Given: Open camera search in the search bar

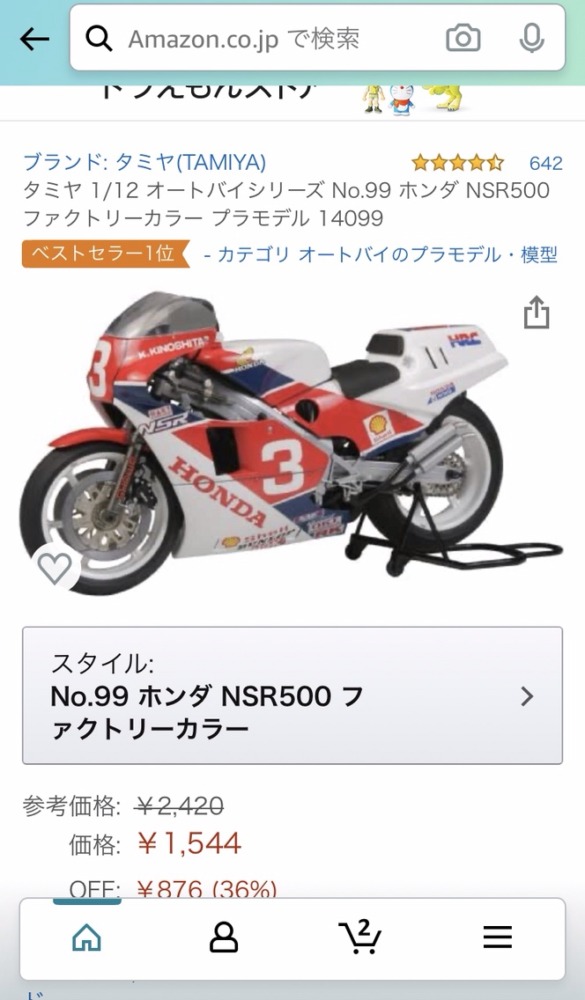Looking at the screenshot, I should [463, 39].
